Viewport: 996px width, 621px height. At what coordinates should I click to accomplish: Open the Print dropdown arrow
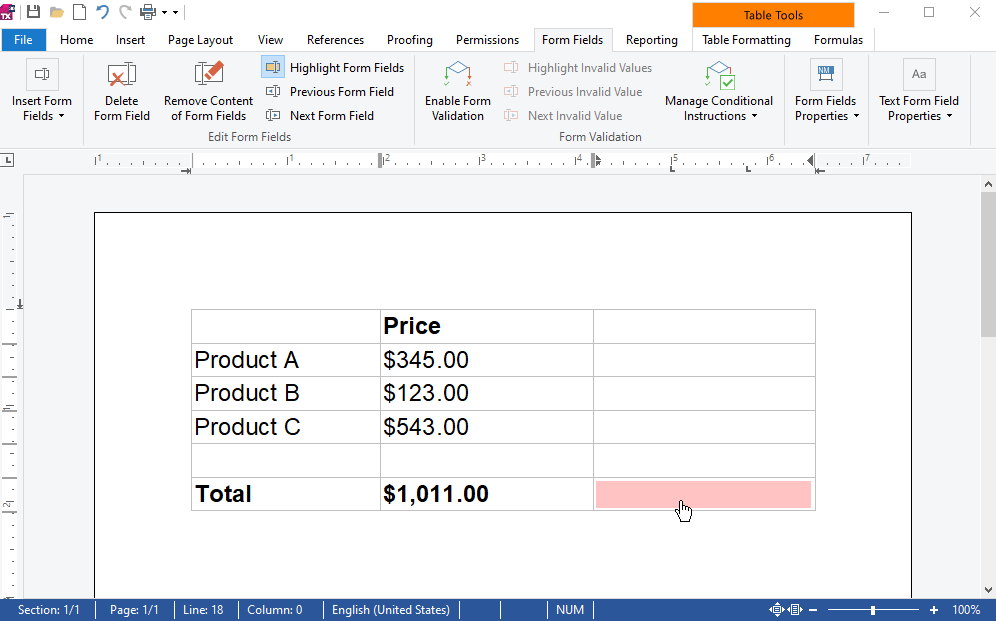[x=164, y=12]
